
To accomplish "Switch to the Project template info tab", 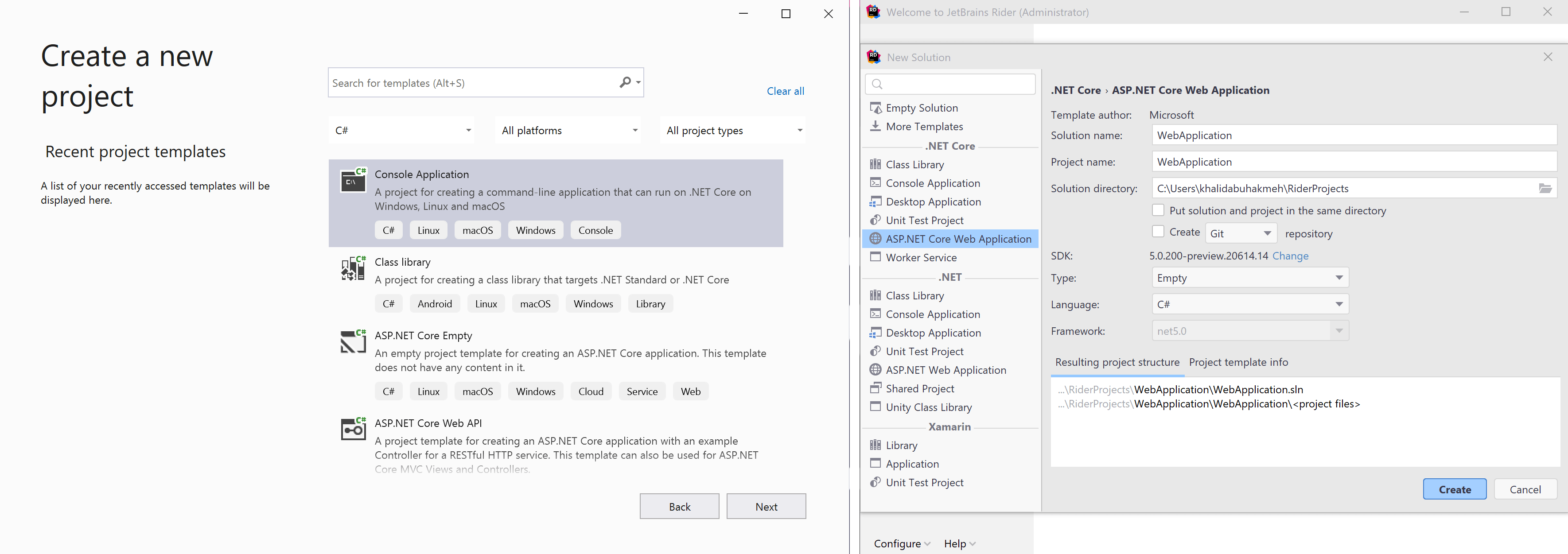I will (x=1238, y=362).
